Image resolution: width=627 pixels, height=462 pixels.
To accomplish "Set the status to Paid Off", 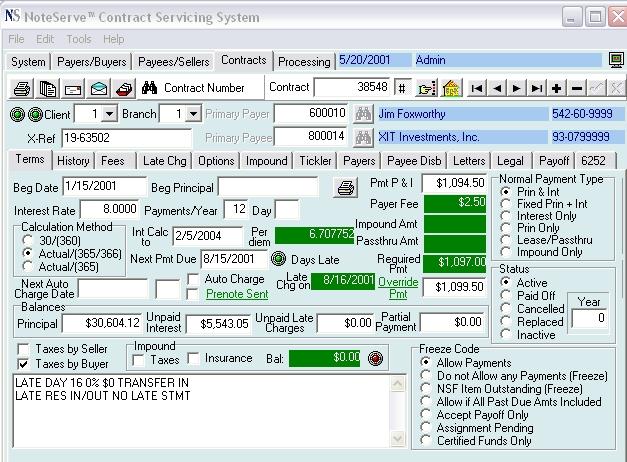I will click(505, 296).
